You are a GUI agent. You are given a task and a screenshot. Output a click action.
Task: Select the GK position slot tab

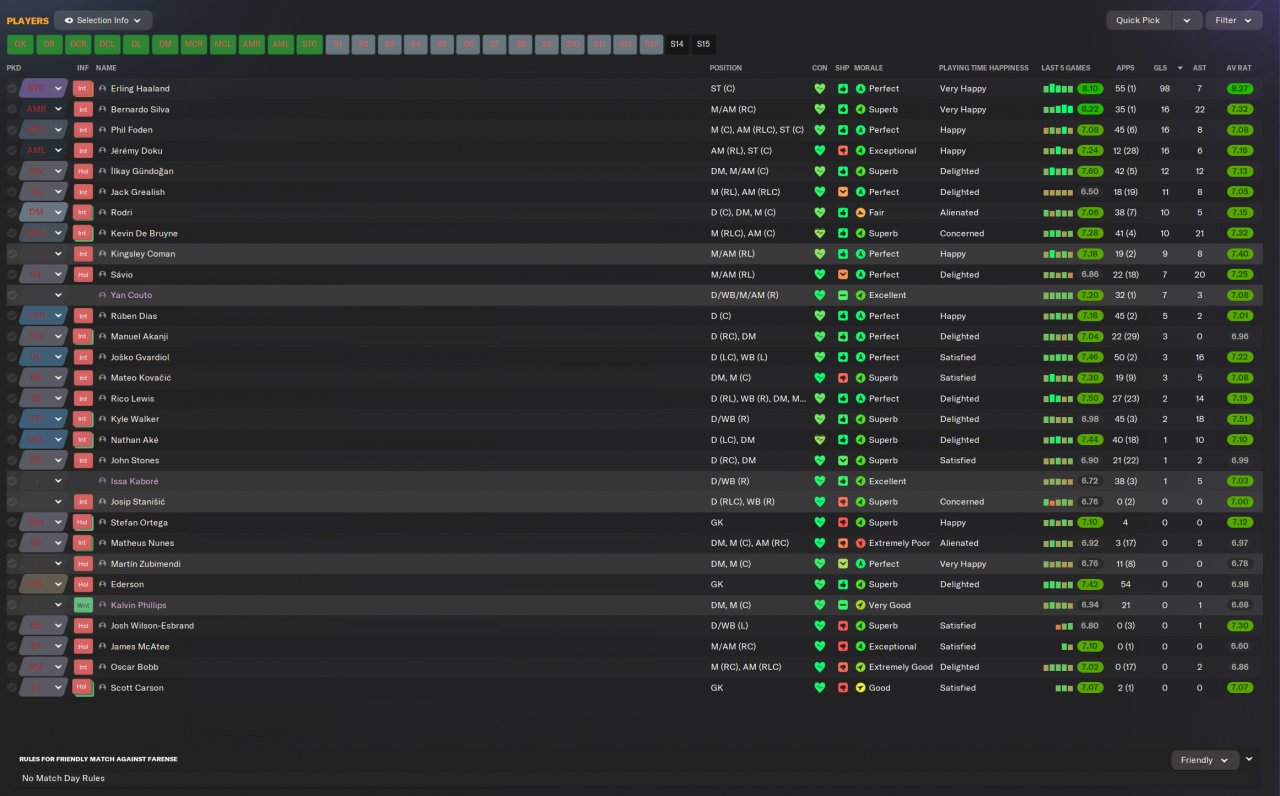coord(20,44)
